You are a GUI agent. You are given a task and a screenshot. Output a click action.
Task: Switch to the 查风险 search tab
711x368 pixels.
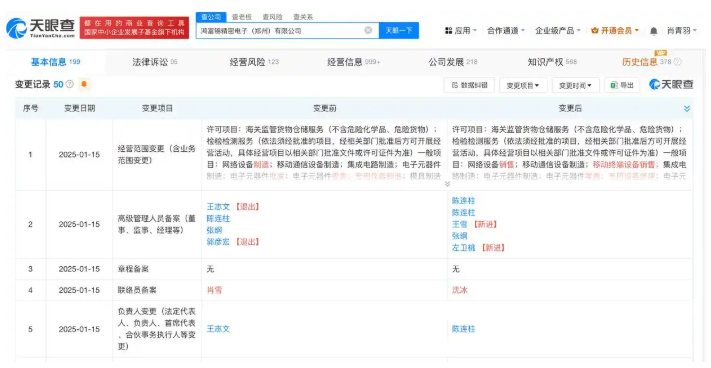pyautogui.click(x=272, y=17)
